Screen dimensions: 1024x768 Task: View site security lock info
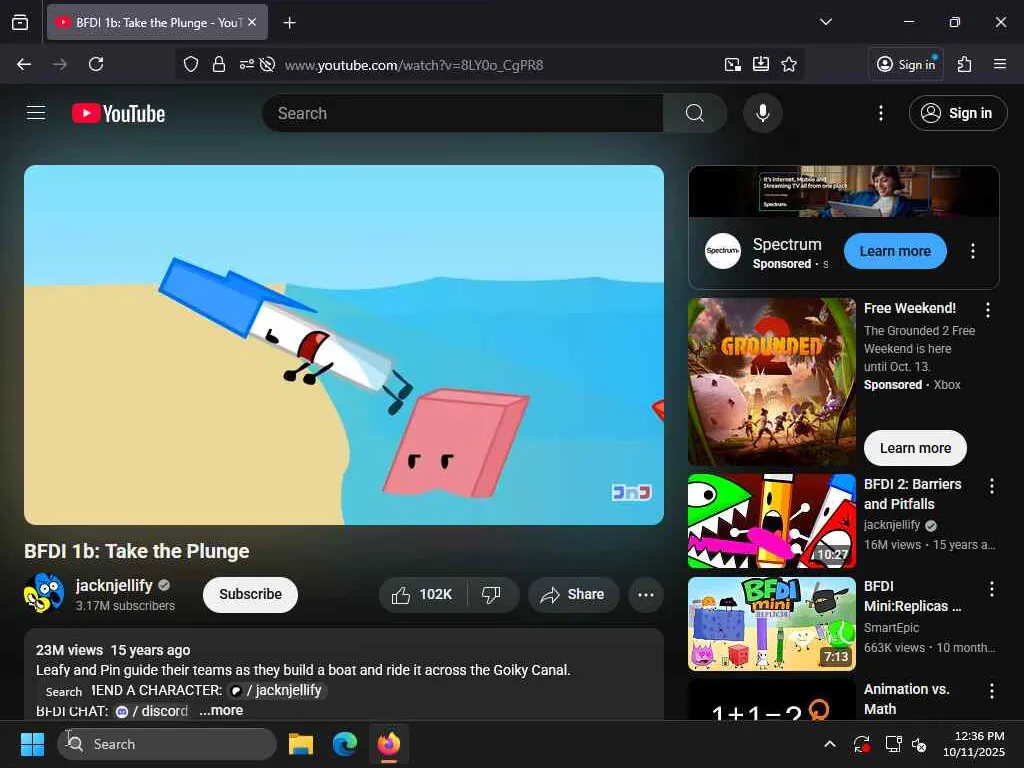point(219,64)
